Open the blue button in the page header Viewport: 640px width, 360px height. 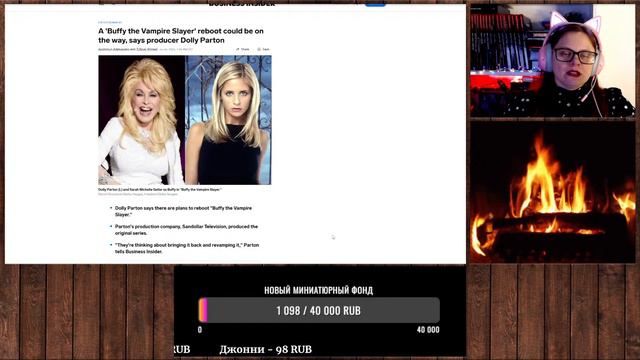pos(375,4)
